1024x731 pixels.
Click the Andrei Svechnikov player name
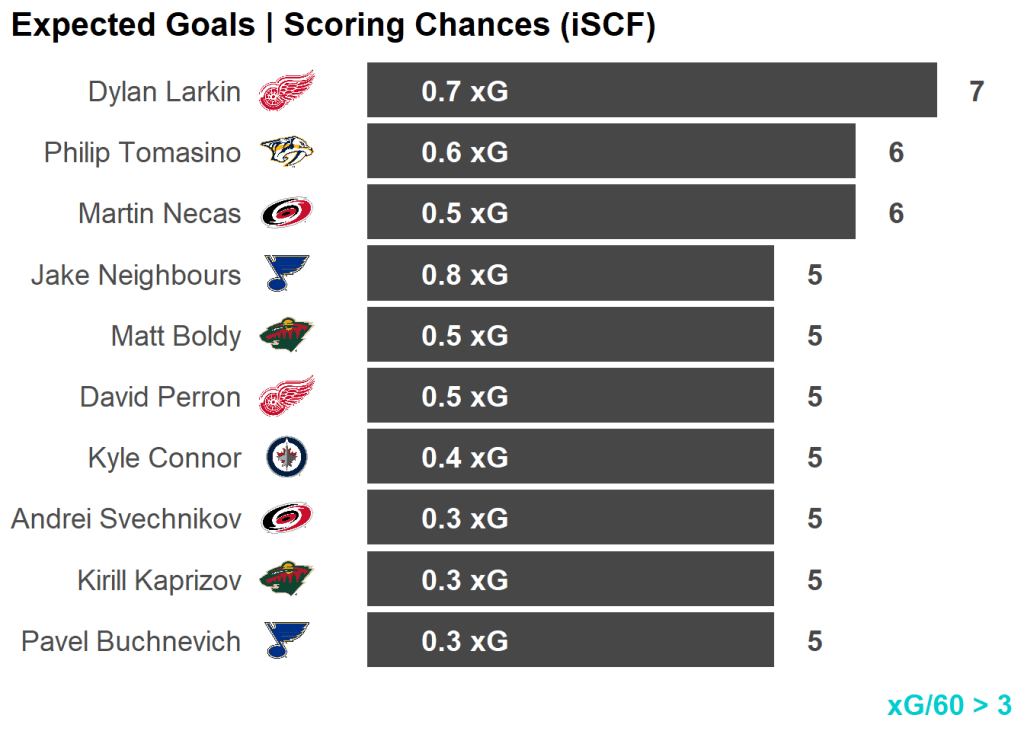coord(126,519)
